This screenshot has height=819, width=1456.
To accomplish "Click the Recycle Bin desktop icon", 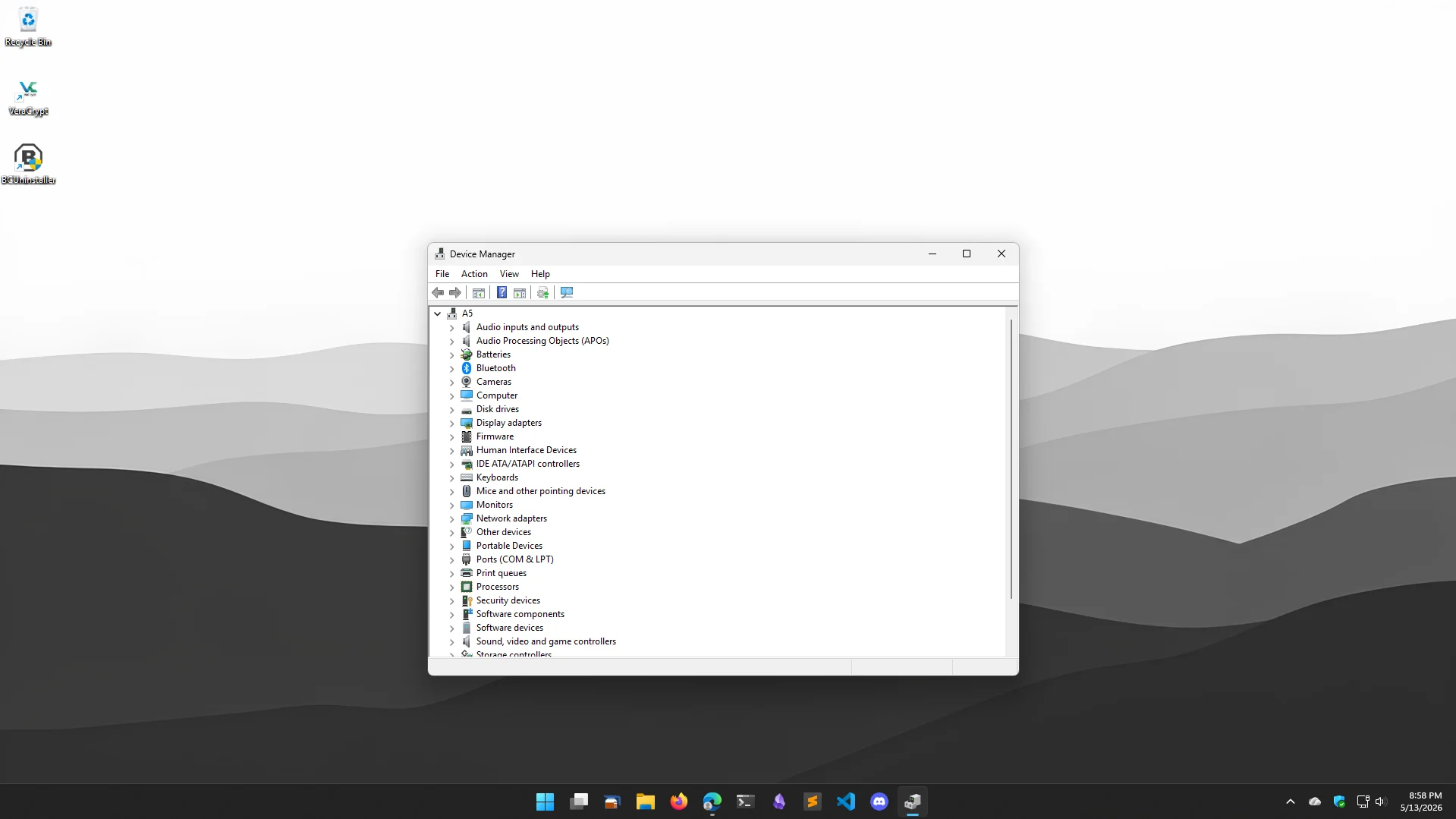I will pos(28,27).
